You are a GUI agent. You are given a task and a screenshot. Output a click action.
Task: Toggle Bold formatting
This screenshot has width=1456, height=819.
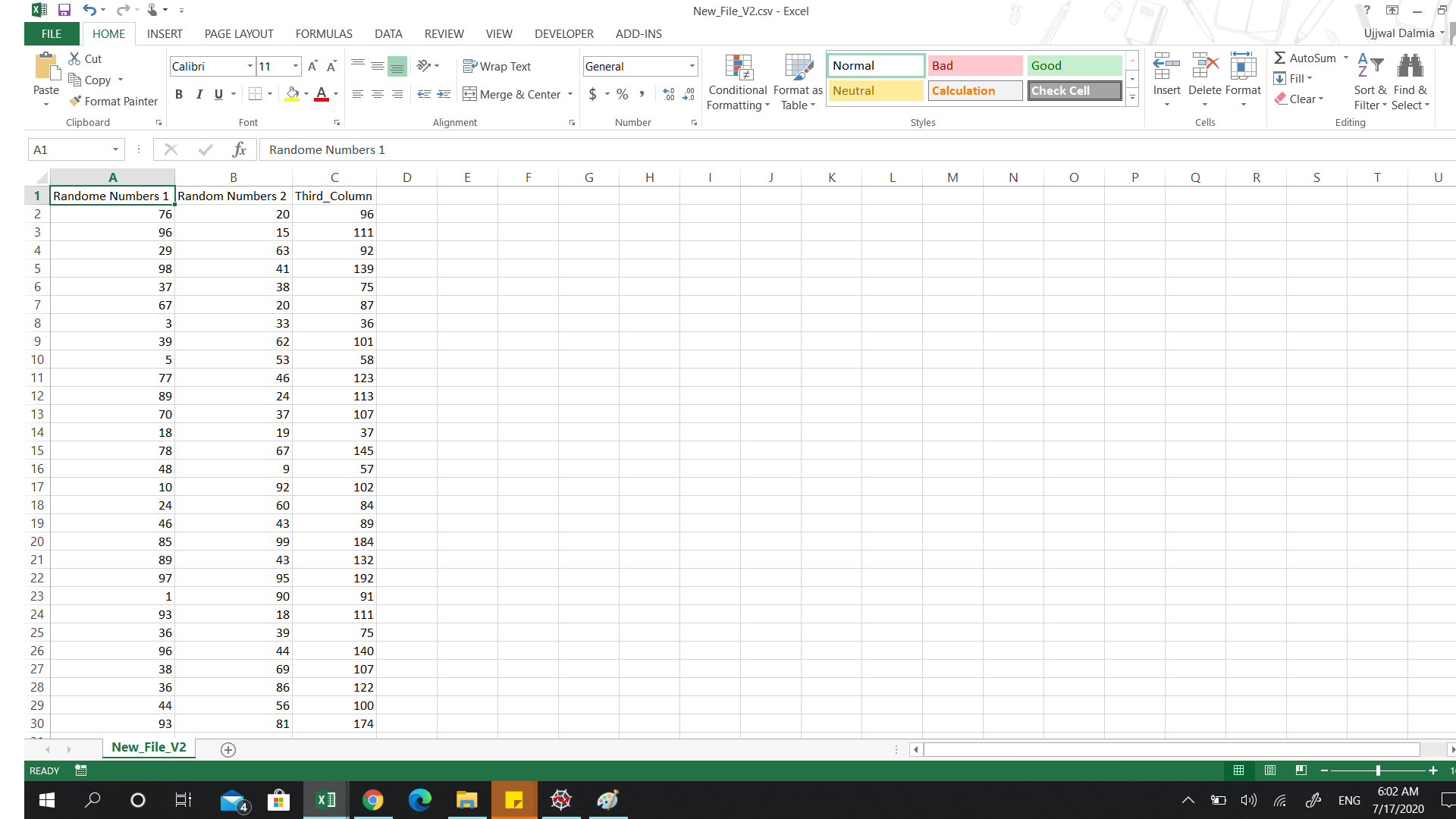[x=179, y=94]
